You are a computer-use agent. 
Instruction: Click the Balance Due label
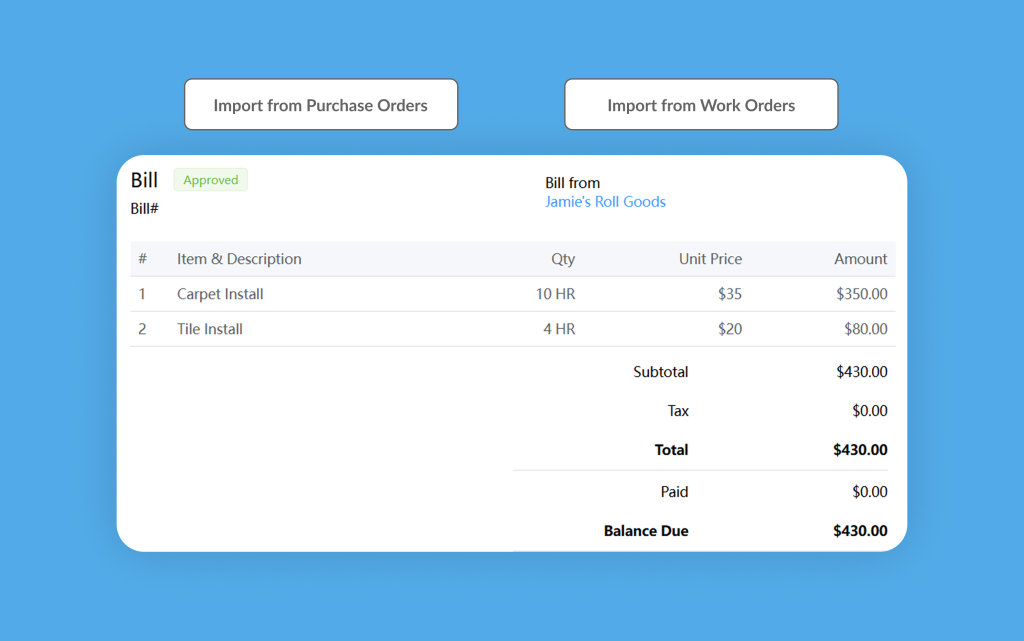click(x=646, y=531)
